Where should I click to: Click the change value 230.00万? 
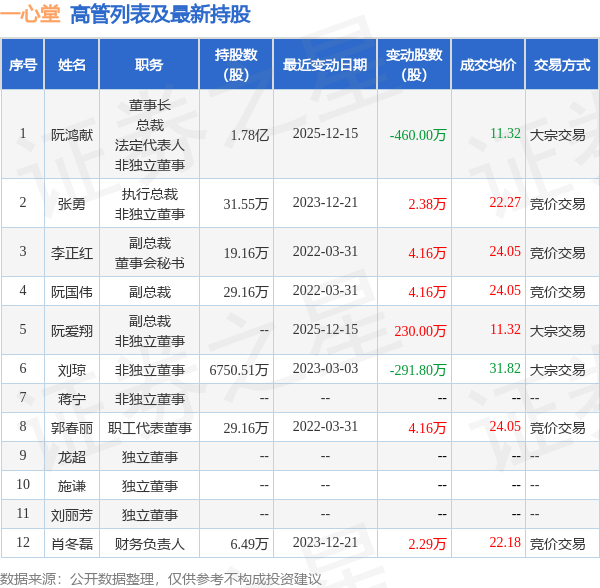[421, 331]
